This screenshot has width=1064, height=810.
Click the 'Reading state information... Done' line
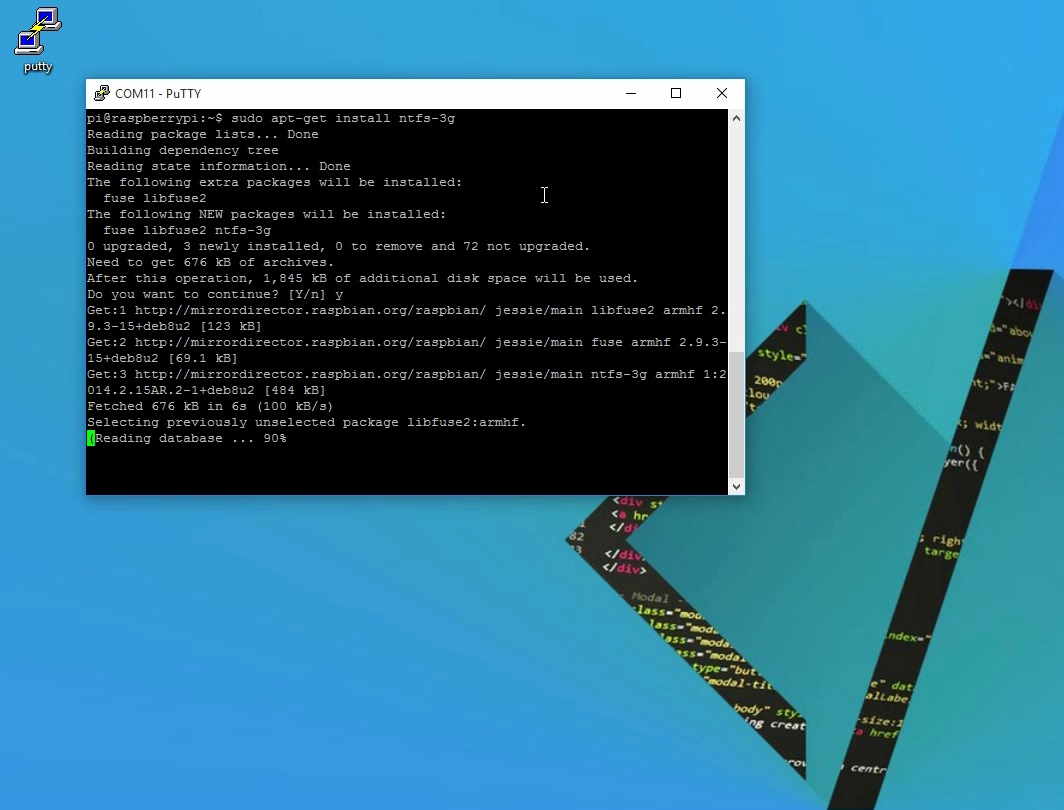[218, 166]
